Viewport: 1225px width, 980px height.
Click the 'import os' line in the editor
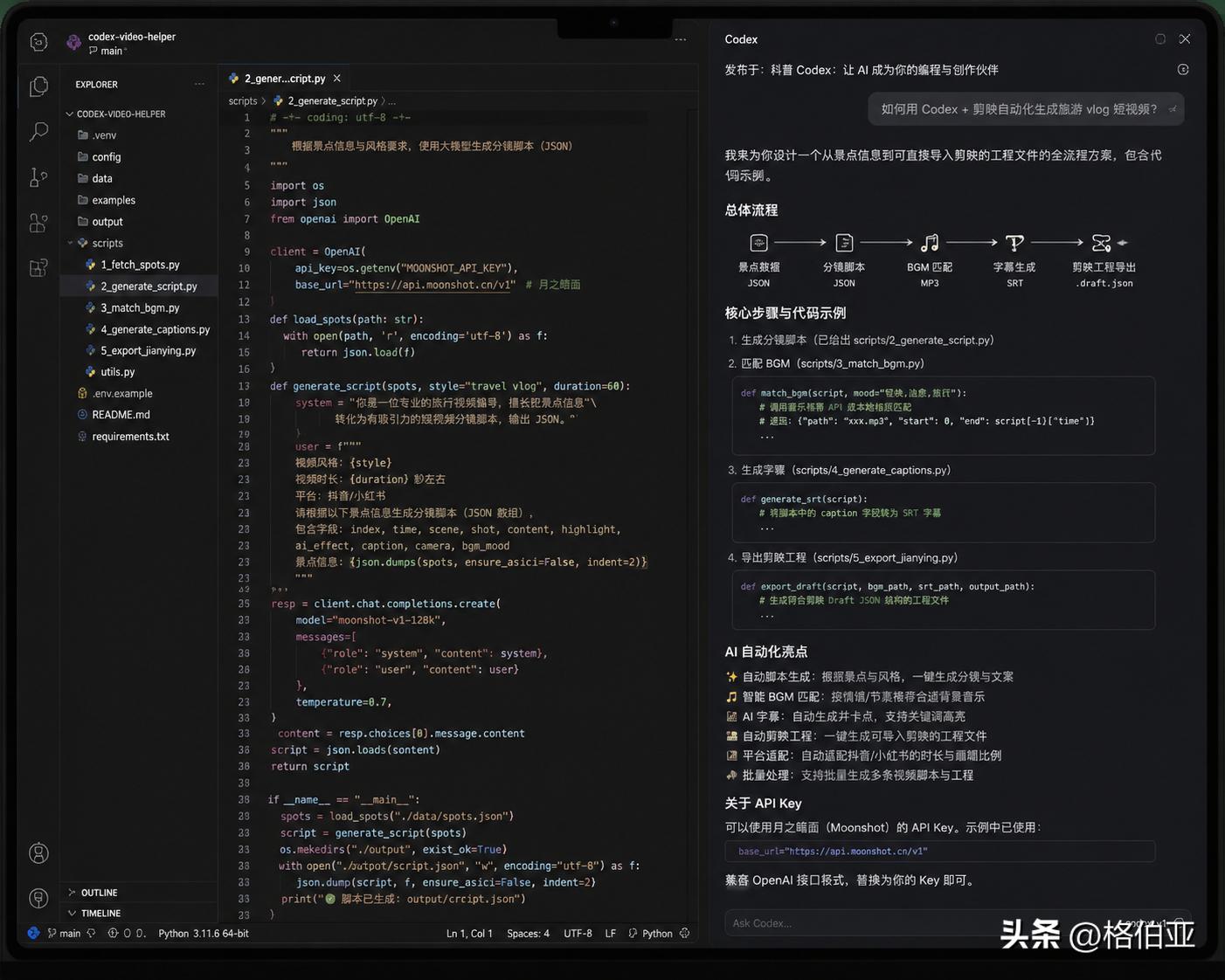[297, 186]
